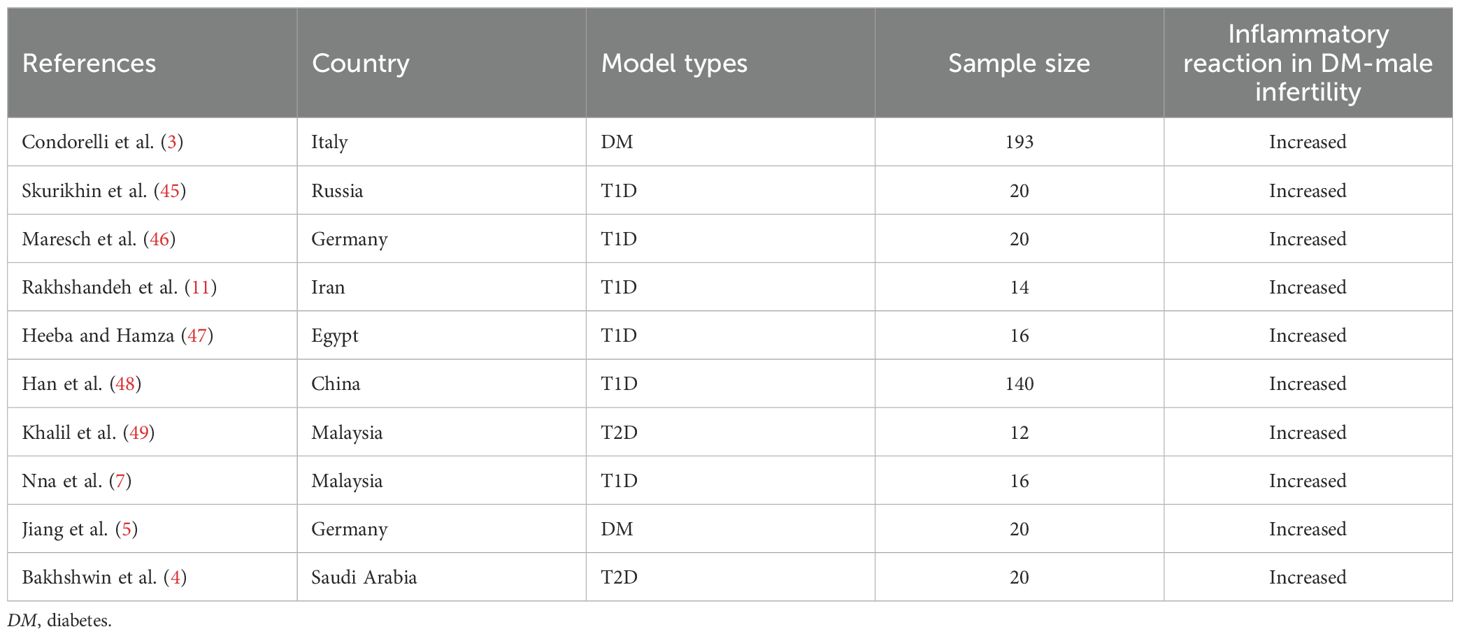The height and width of the screenshot is (636, 1460).
Task: Click the T2D cell in Khalil row
Action: (x=619, y=433)
